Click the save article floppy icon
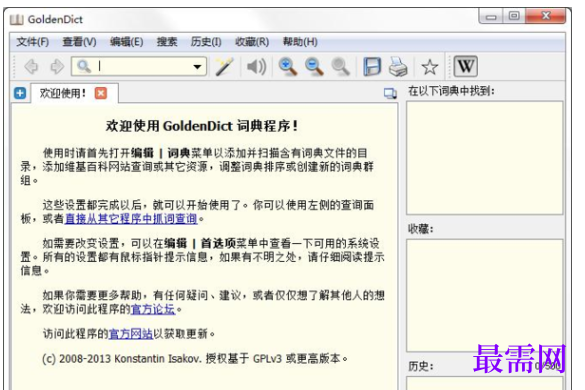Image resolution: width=585 pixels, height=390 pixels. (372, 67)
